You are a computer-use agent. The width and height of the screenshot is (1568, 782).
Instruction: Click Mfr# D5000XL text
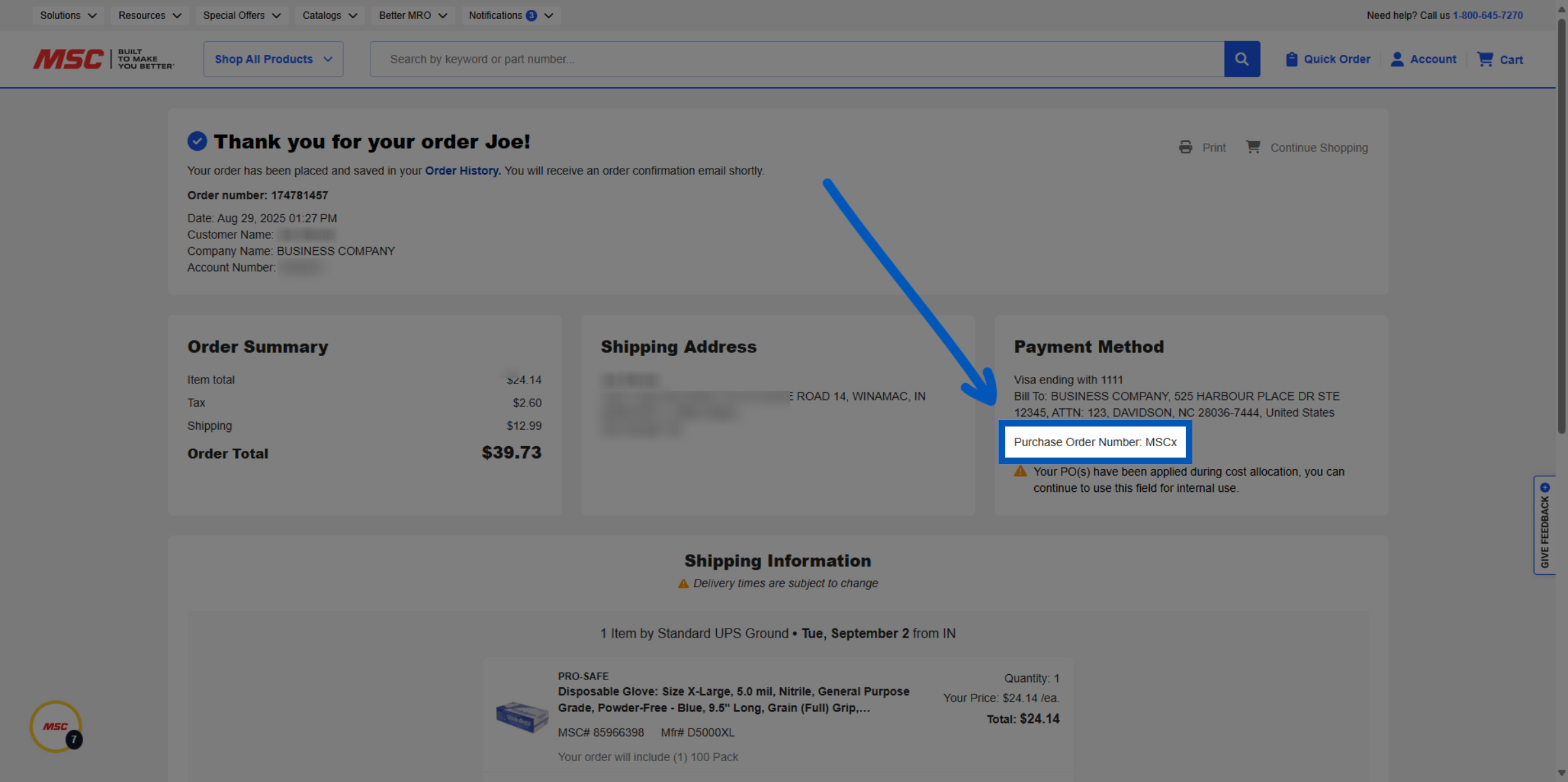697,732
